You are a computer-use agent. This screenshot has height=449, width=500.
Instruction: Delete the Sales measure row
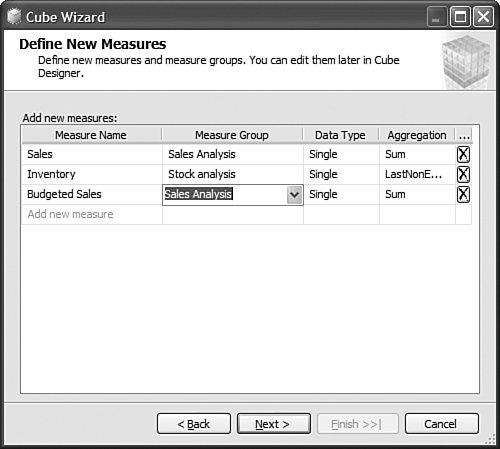pos(463,154)
